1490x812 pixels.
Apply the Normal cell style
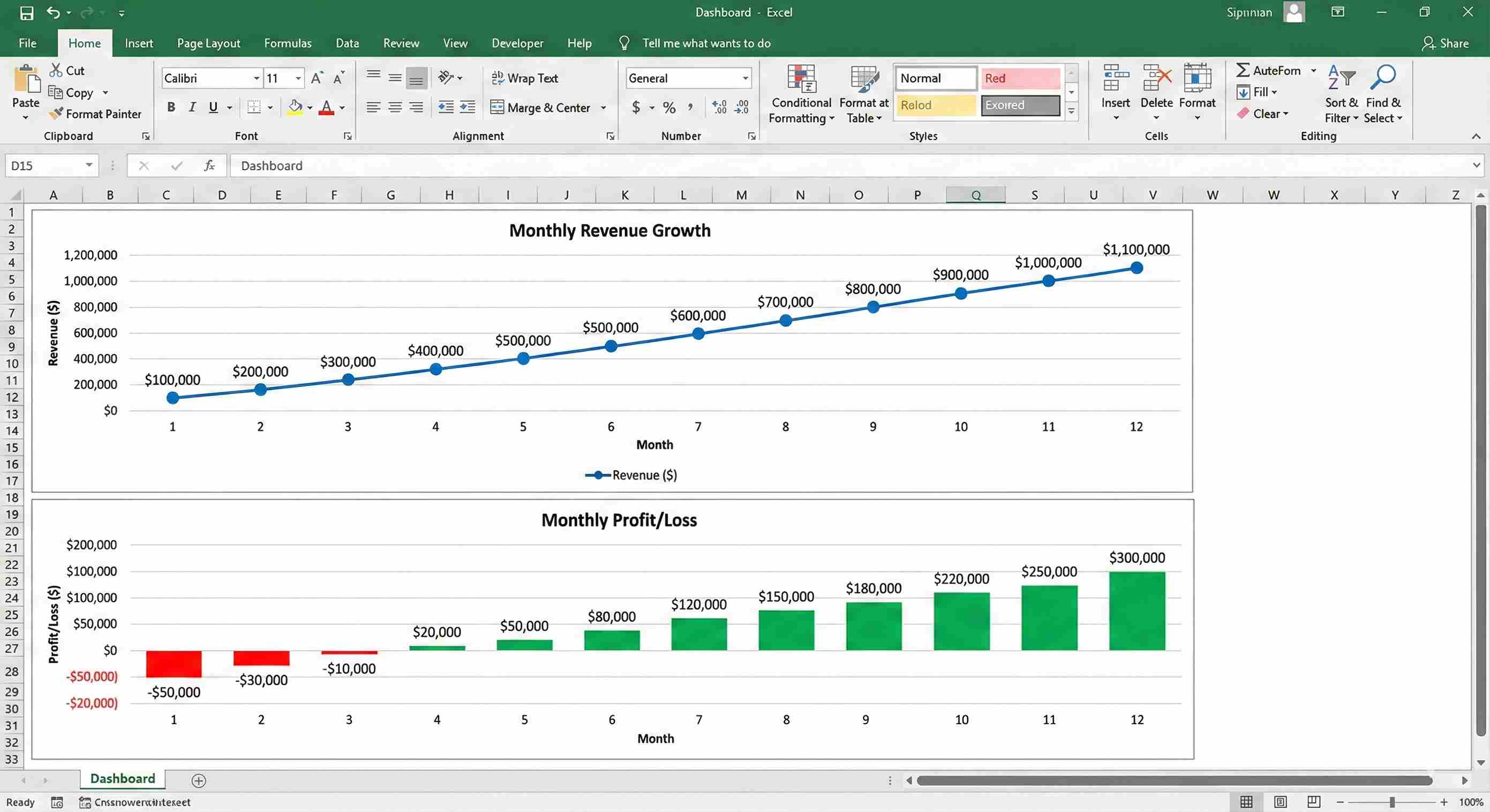pos(935,78)
